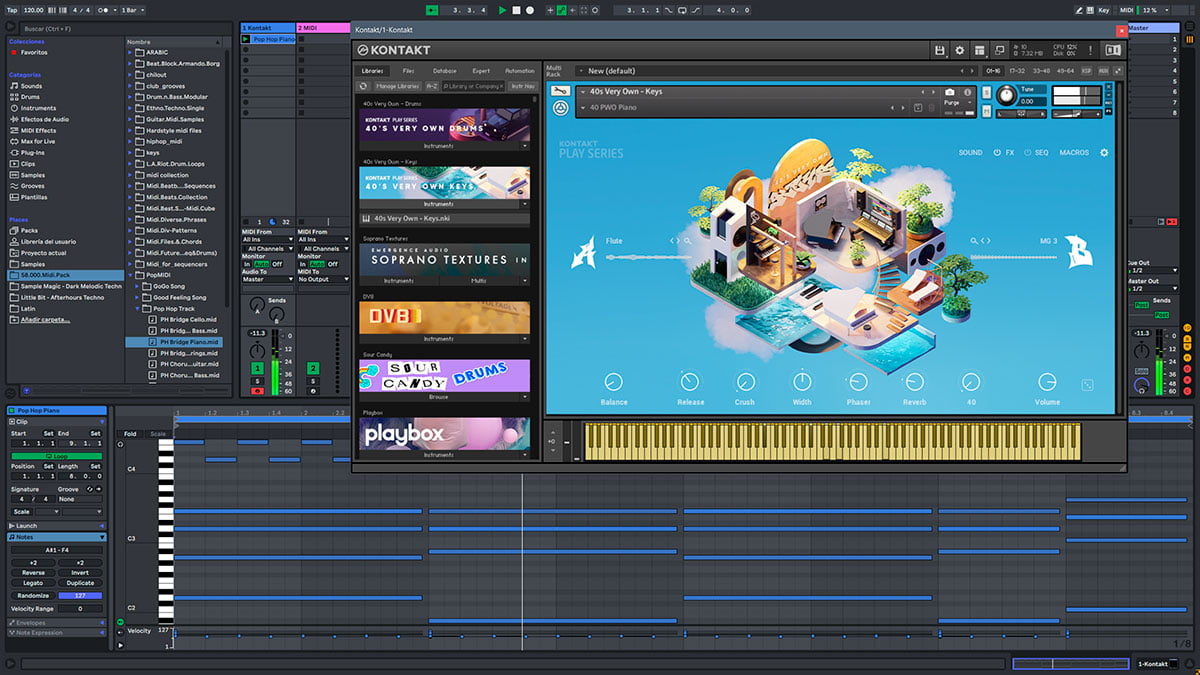Expand the Launch section in clip view

[x=57, y=525]
